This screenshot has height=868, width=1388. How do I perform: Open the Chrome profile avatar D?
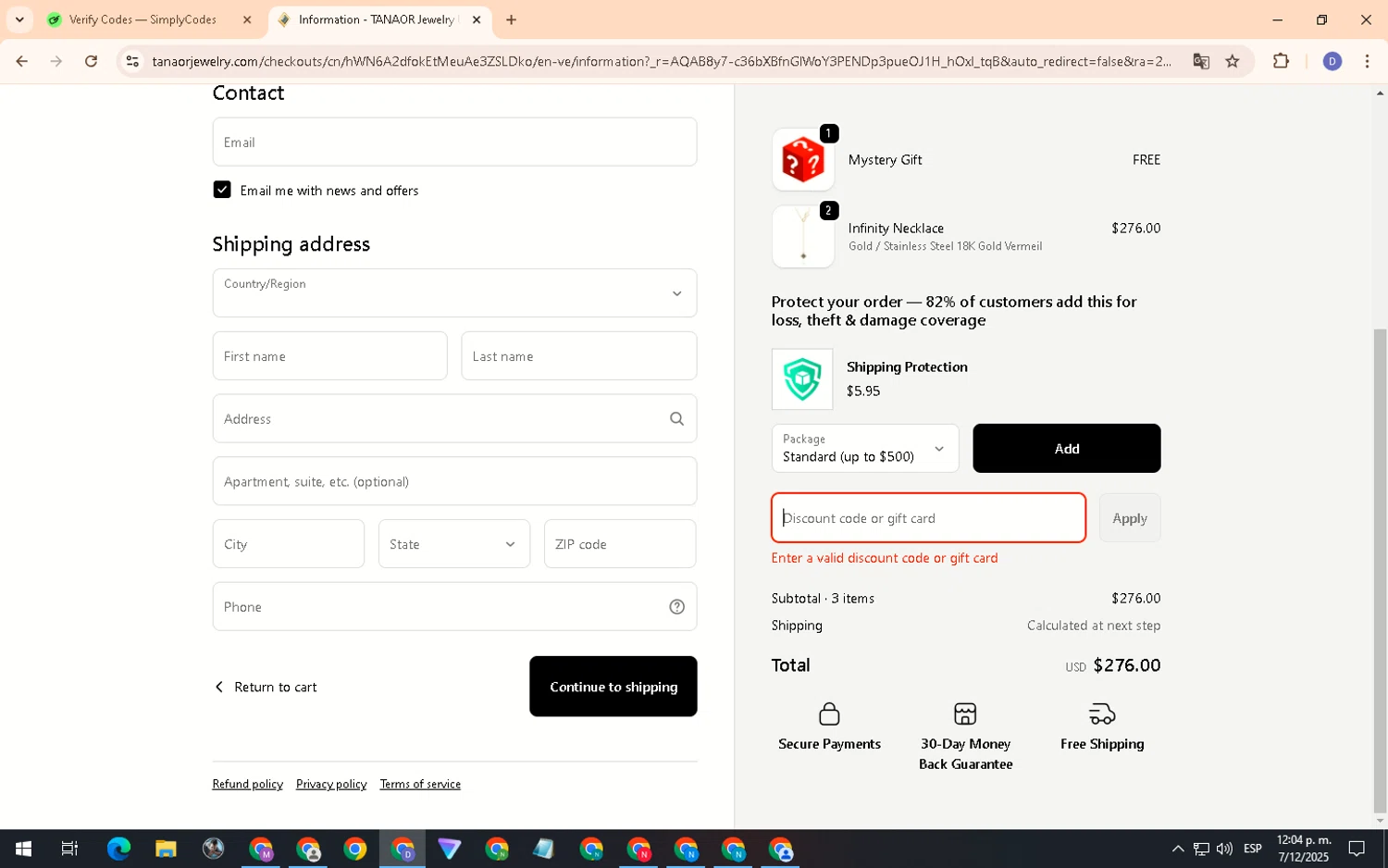click(1332, 61)
